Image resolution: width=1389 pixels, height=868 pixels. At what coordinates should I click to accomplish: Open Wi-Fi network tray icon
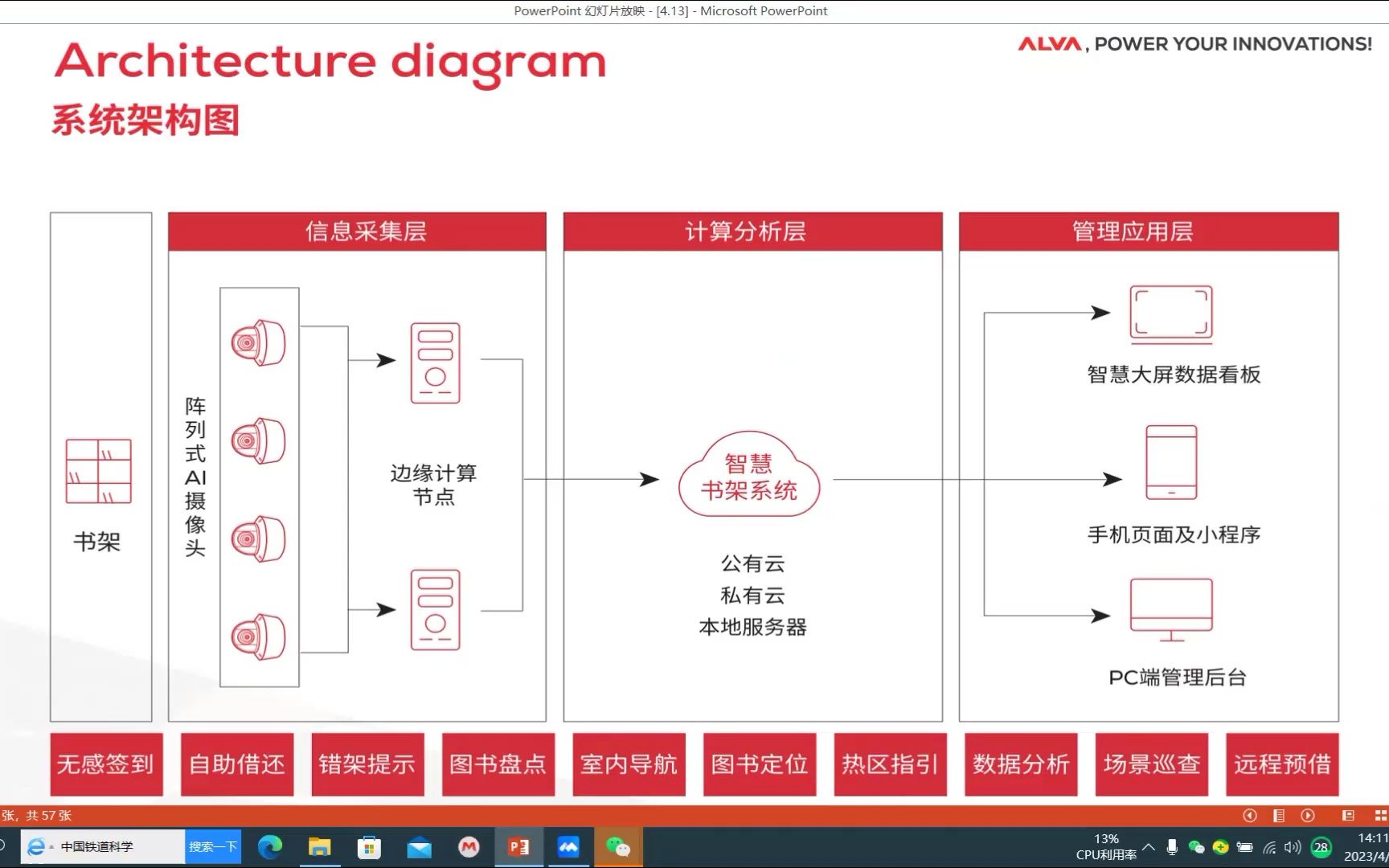tap(1269, 847)
